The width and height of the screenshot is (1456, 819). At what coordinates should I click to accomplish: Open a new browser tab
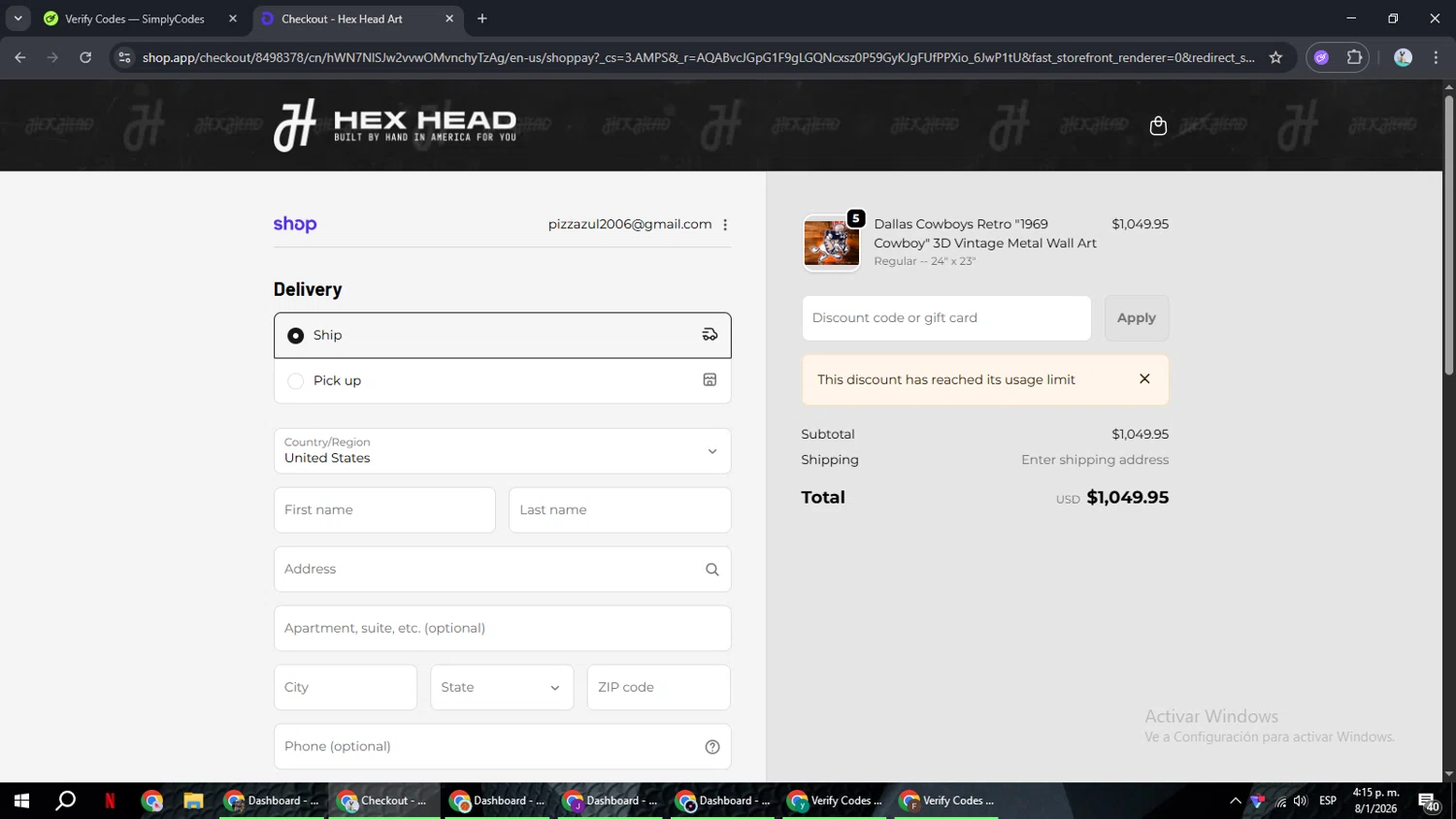482,18
